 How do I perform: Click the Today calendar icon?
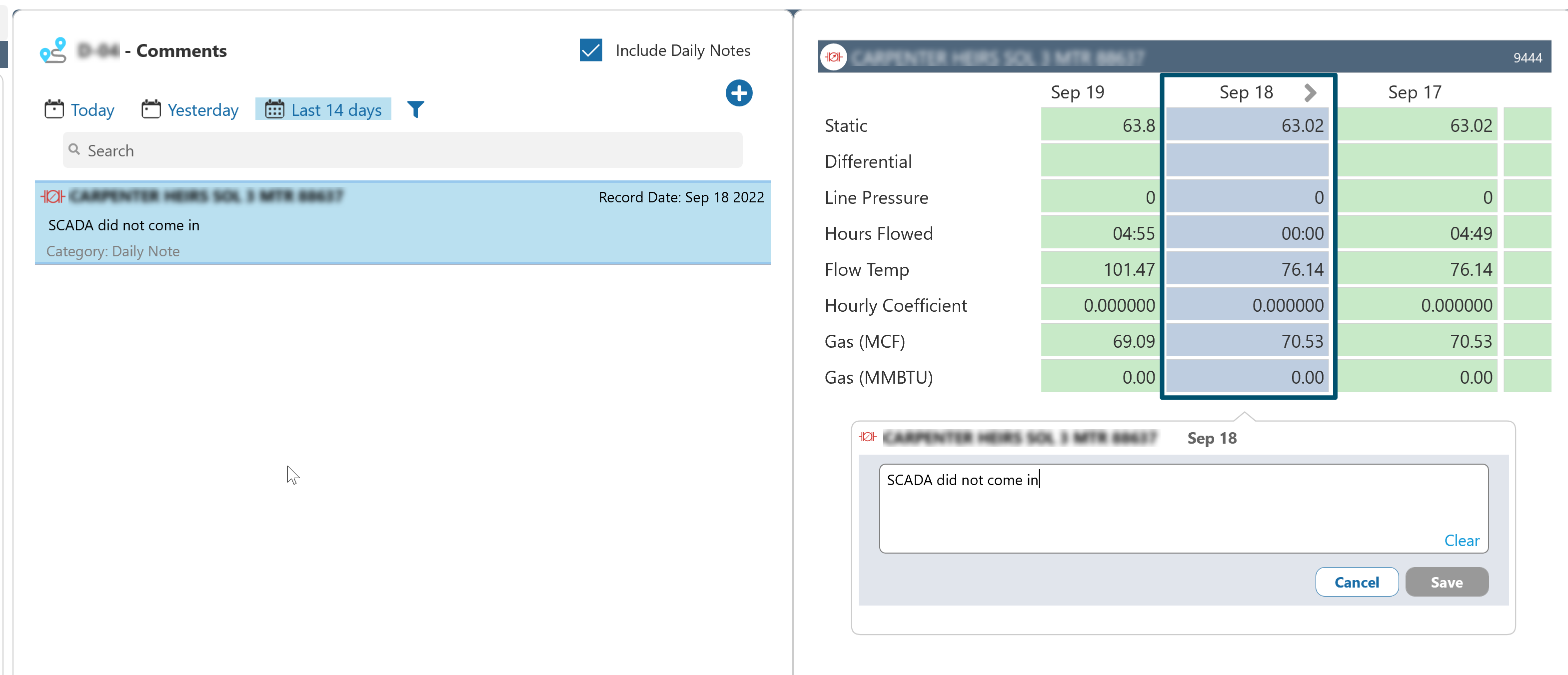pos(54,109)
